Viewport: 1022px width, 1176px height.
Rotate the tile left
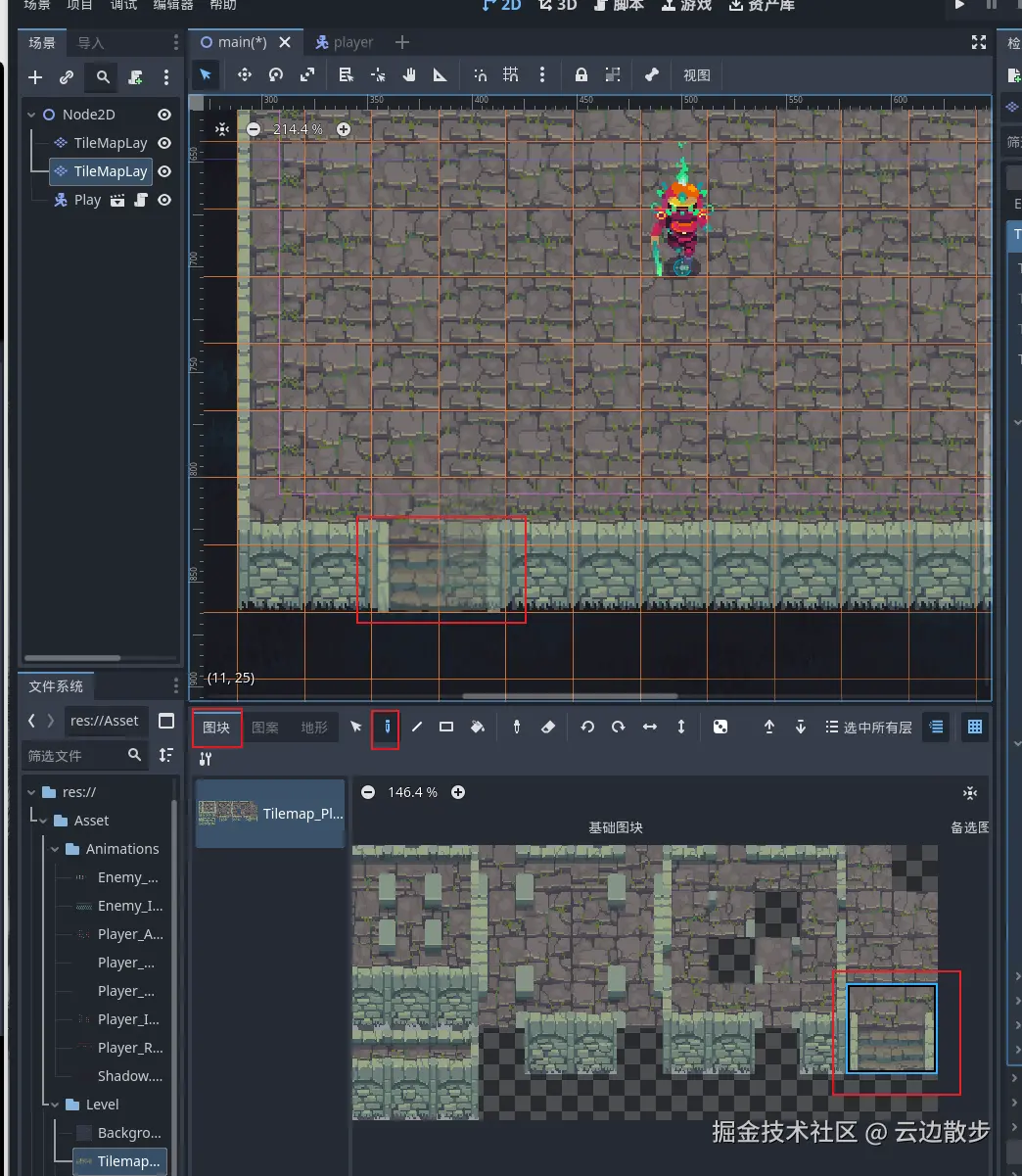coord(587,728)
